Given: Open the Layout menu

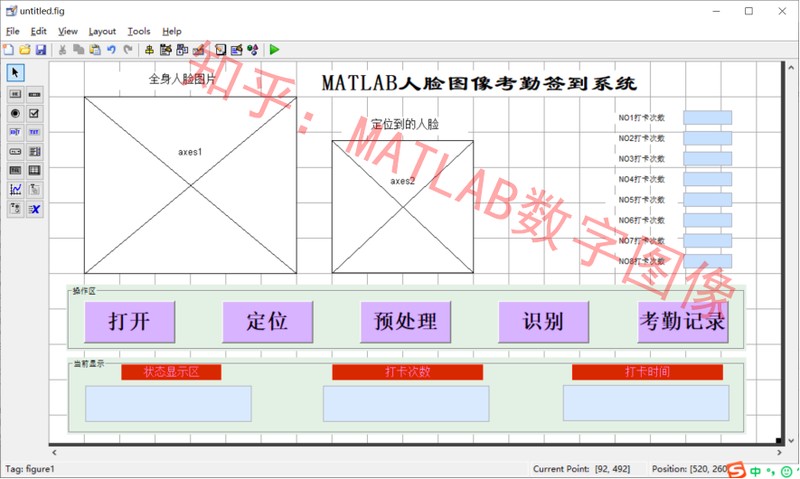Looking at the screenshot, I should click(x=102, y=31).
